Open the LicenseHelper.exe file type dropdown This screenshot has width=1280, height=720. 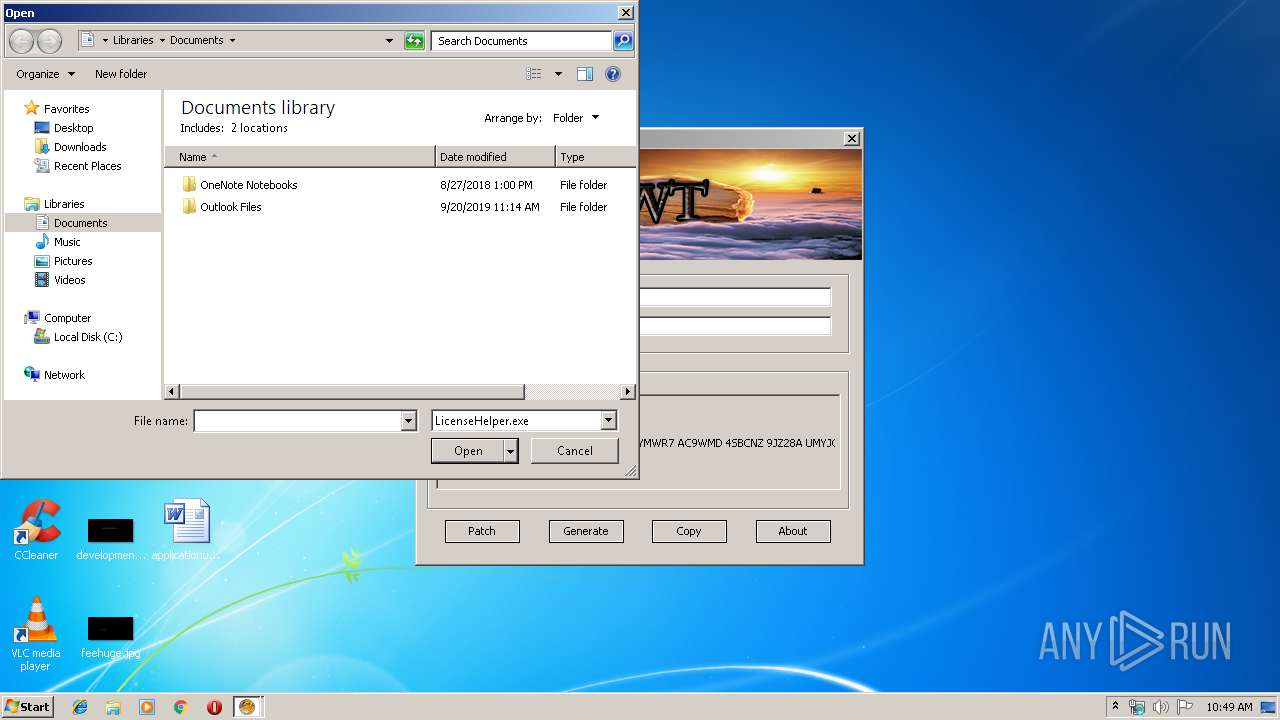click(608, 421)
